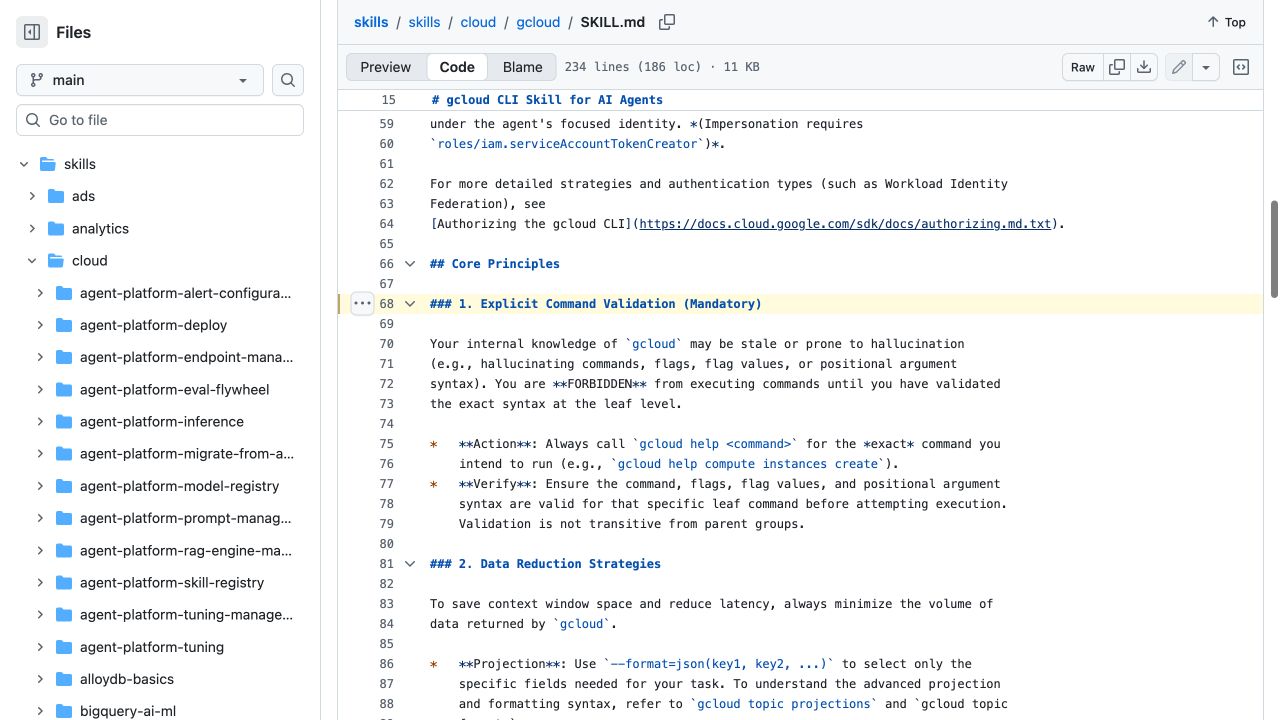Open the alloydb-basics folder
The width and height of the screenshot is (1280, 720).
pos(127,679)
